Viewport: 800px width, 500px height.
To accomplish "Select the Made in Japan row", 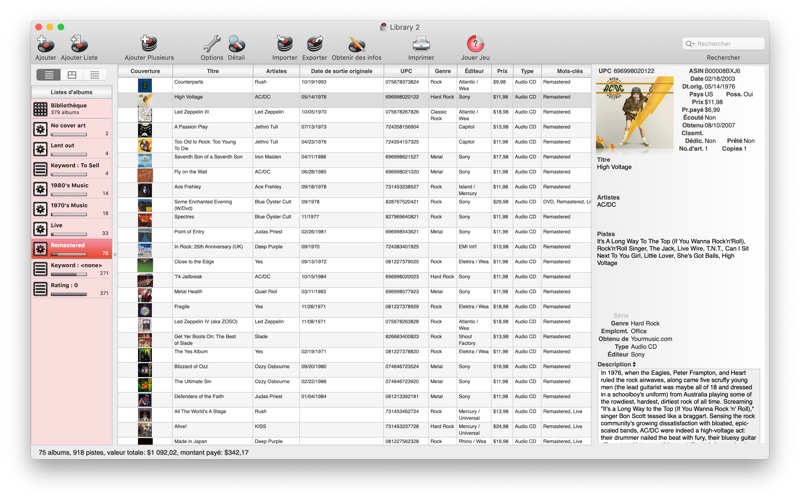I will click(x=355, y=441).
